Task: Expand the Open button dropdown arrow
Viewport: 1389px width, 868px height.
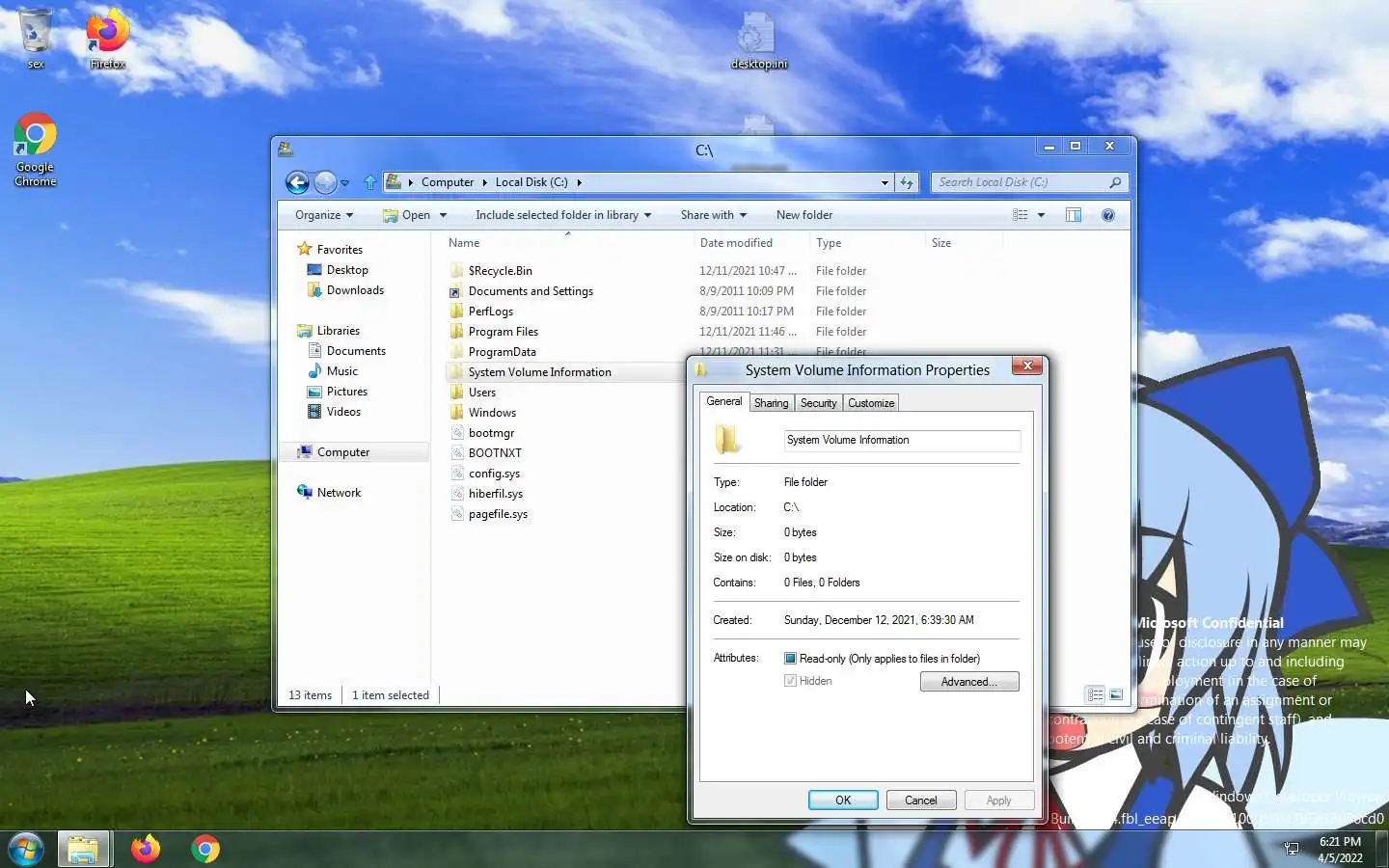Action: 443,215
